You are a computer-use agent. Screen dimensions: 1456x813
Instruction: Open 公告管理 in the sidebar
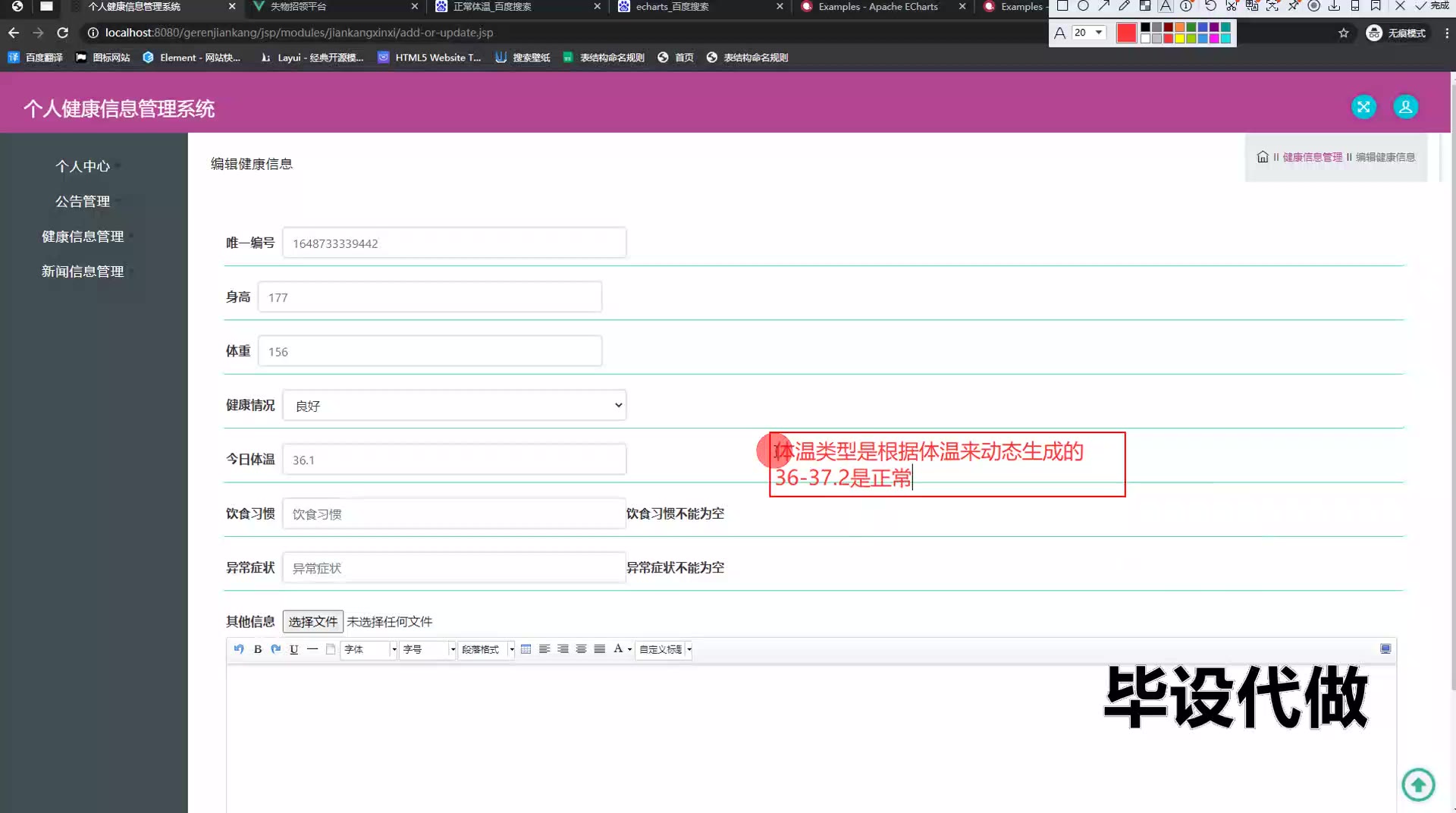pyautogui.click(x=83, y=201)
